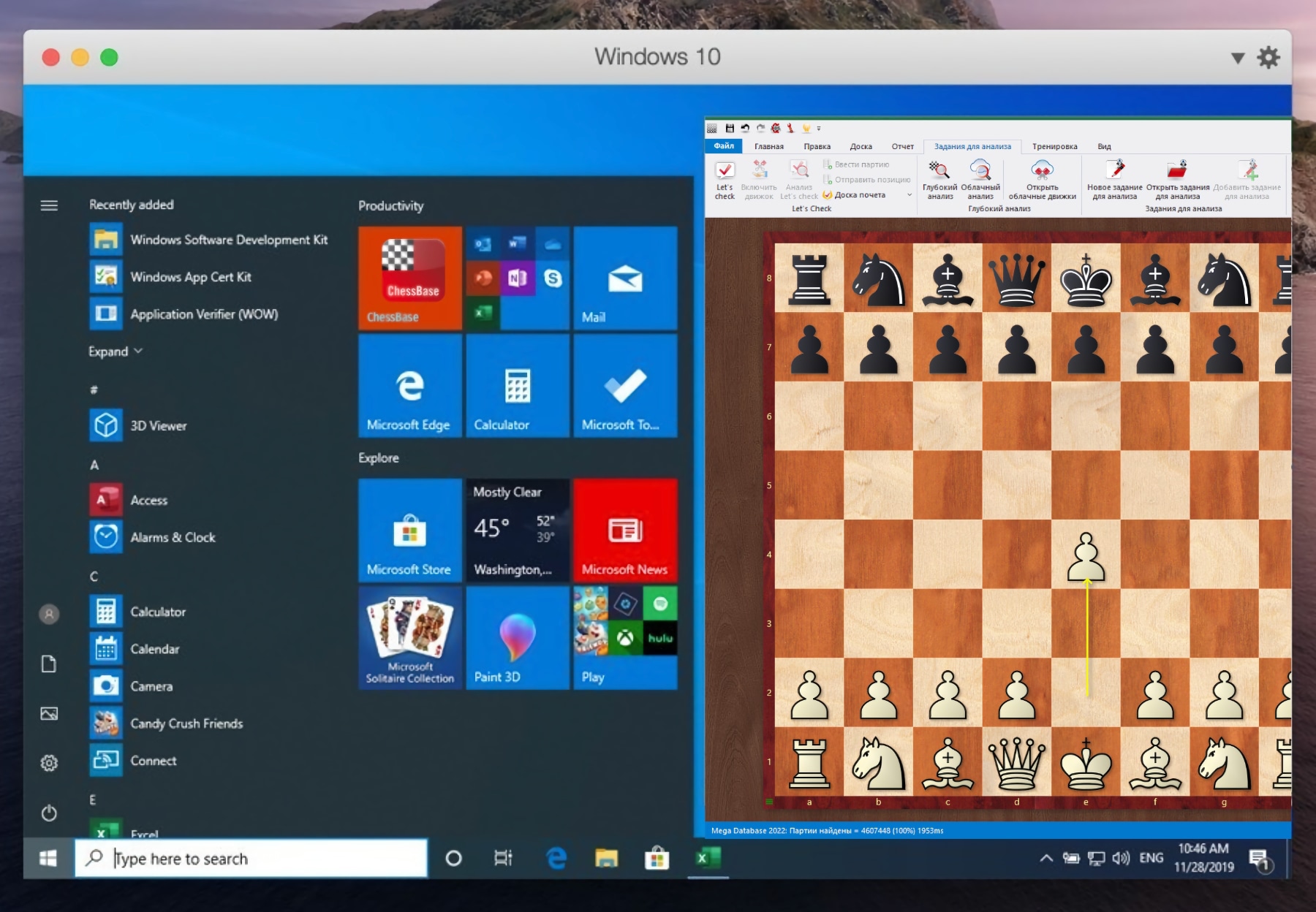Click Start menu power icon
1316x912 pixels.
click(x=49, y=813)
